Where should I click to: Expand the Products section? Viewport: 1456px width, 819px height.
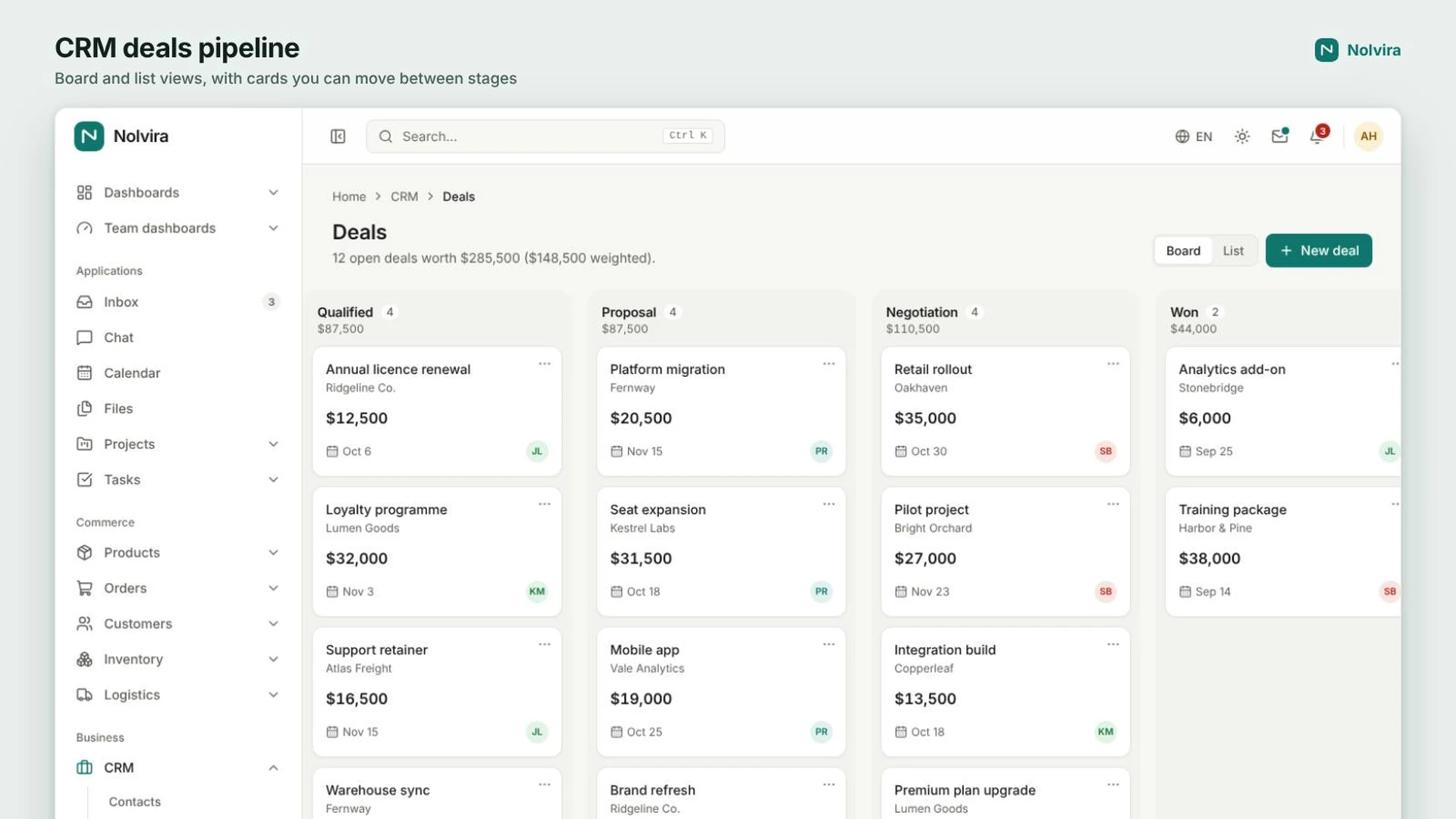177,553
